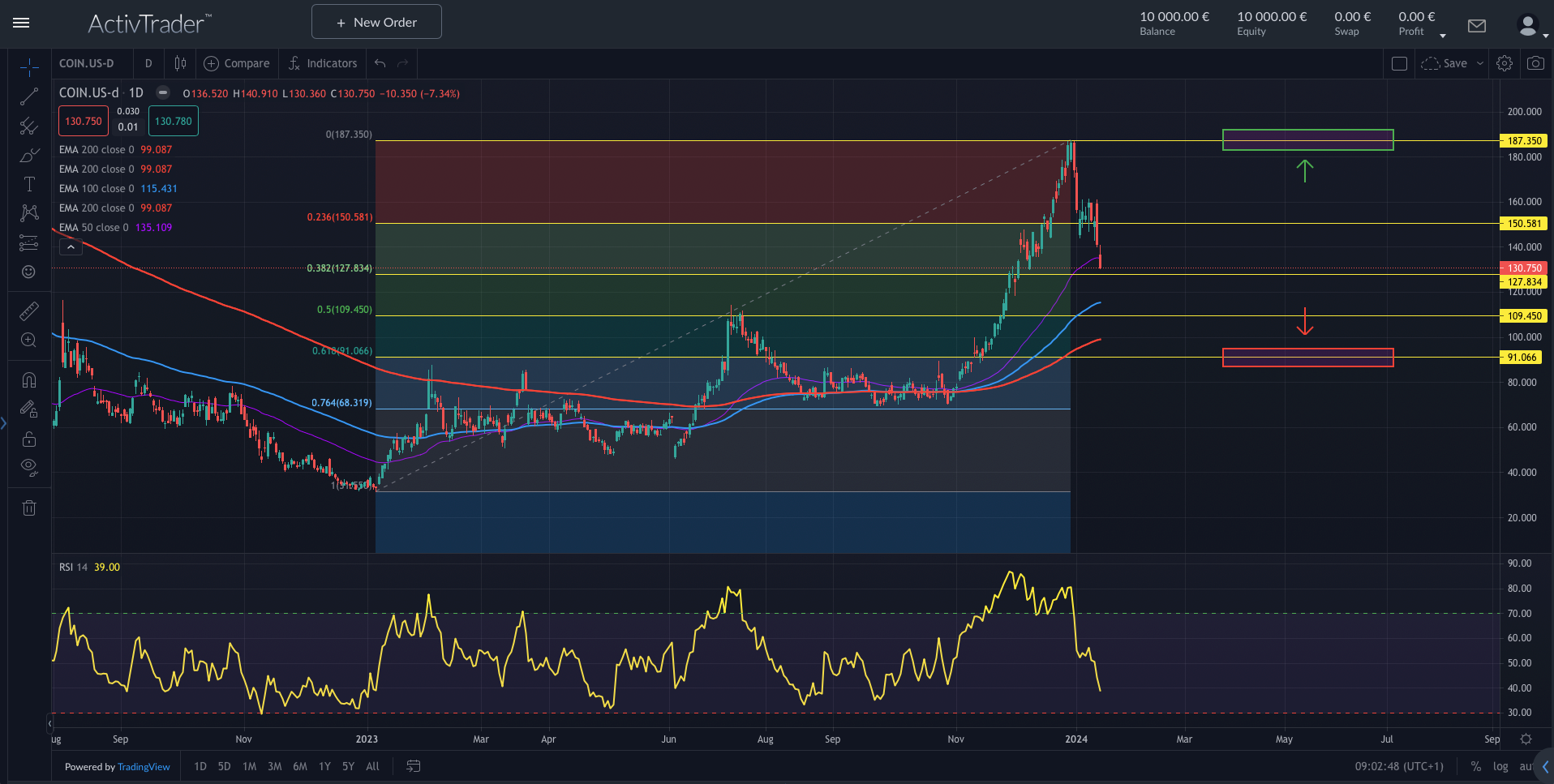Open the Save layout dropdown arrow
This screenshot has height=784, width=1554.
tap(1479, 63)
